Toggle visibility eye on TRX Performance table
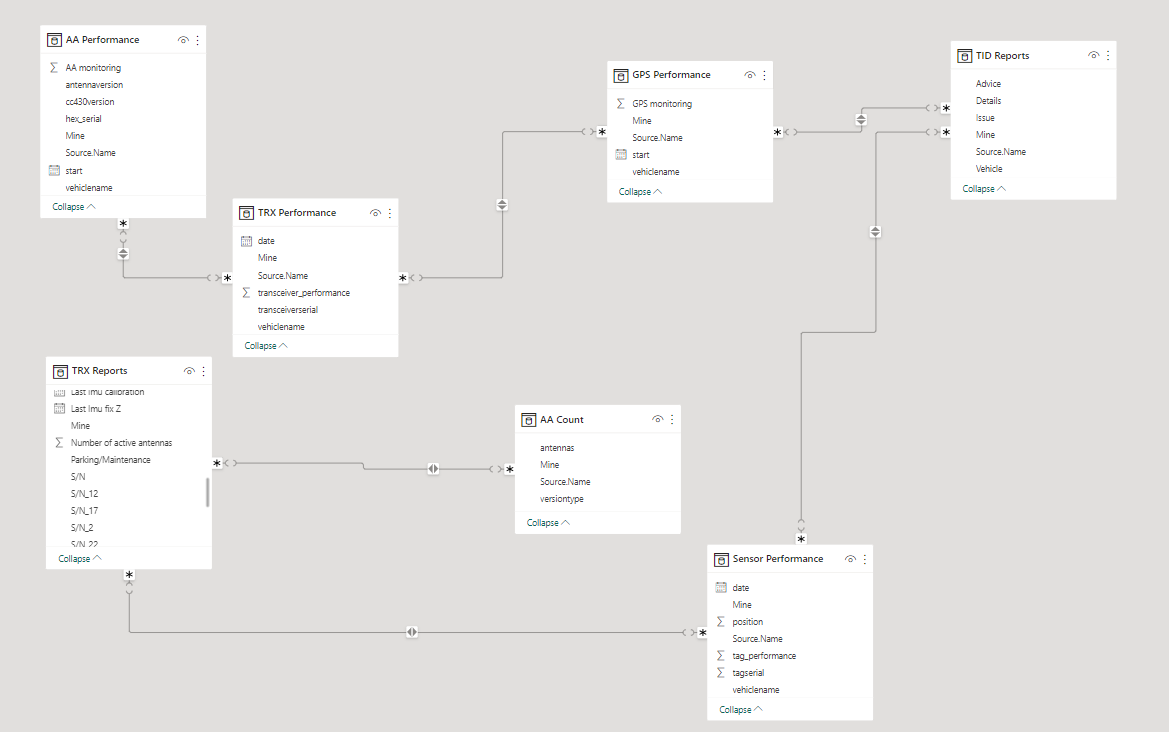1169x732 pixels. pyautogui.click(x=375, y=213)
